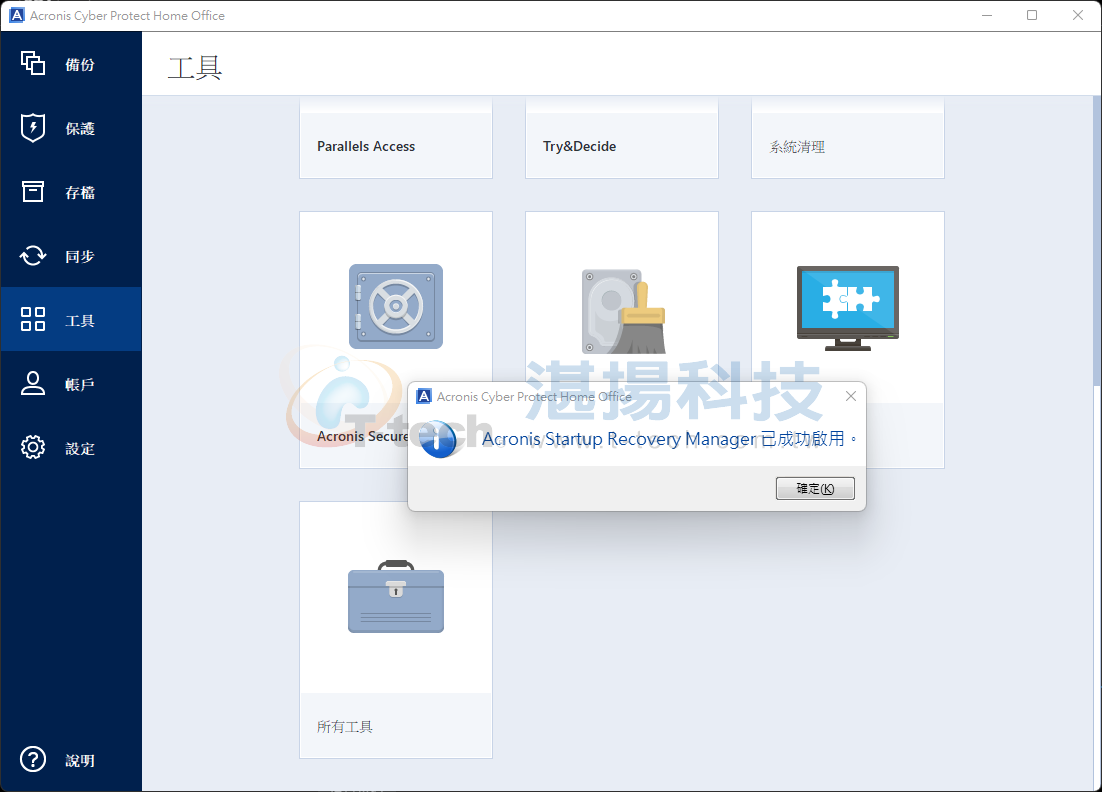Open the 備份 backup section icon
Image resolution: width=1102 pixels, height=792 pixels.
pyautogui.click(x=33, y=64)
